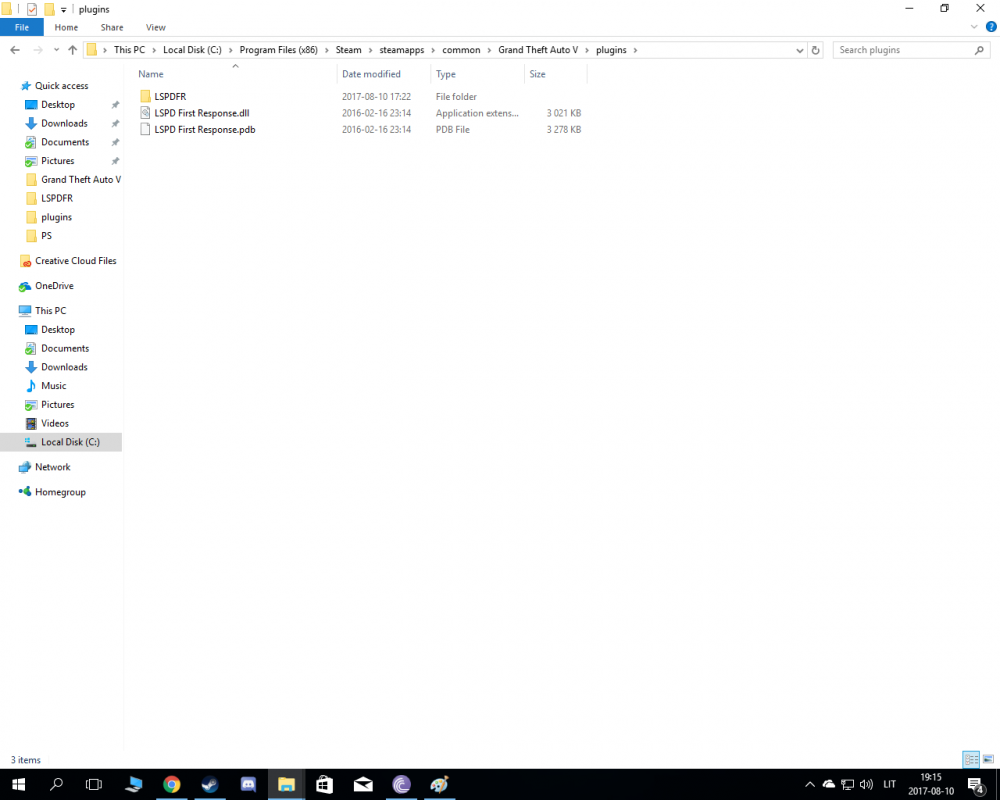Click Local Disk (C:) breadcrumb
The width and height of the screenshot is (1000, 800).
tap(192, 50)
